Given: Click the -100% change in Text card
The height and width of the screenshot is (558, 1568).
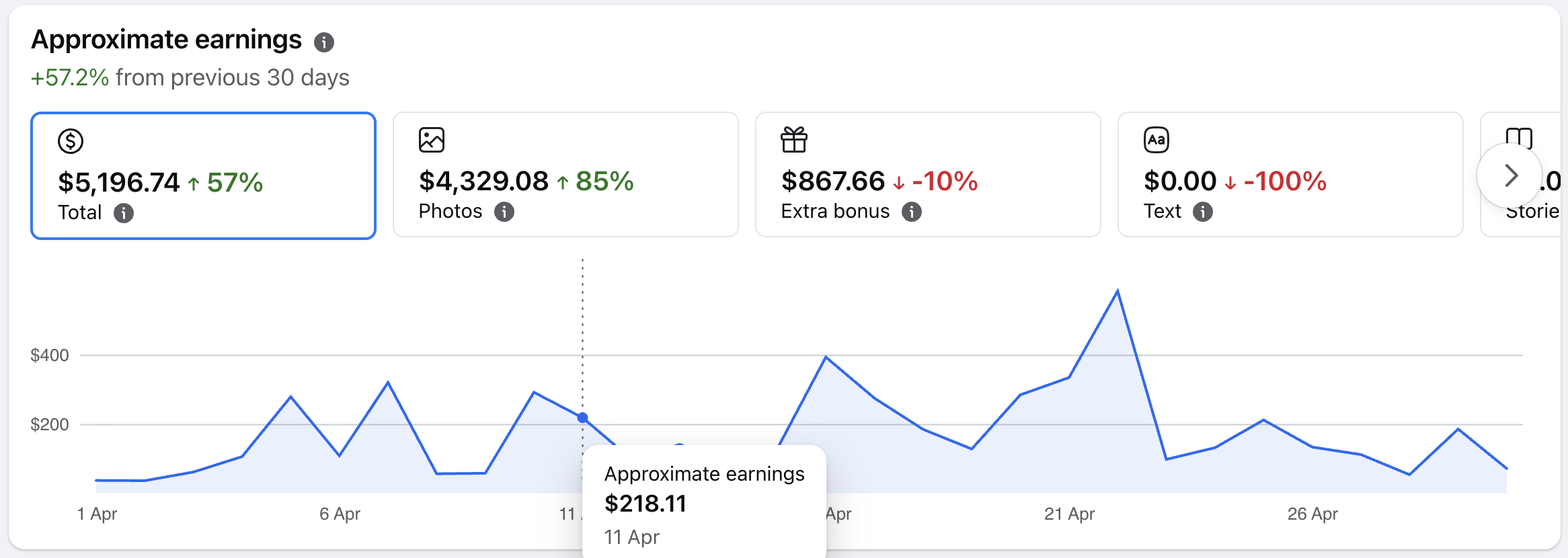Looking at the screenshot, I should tap(1285, 182).
